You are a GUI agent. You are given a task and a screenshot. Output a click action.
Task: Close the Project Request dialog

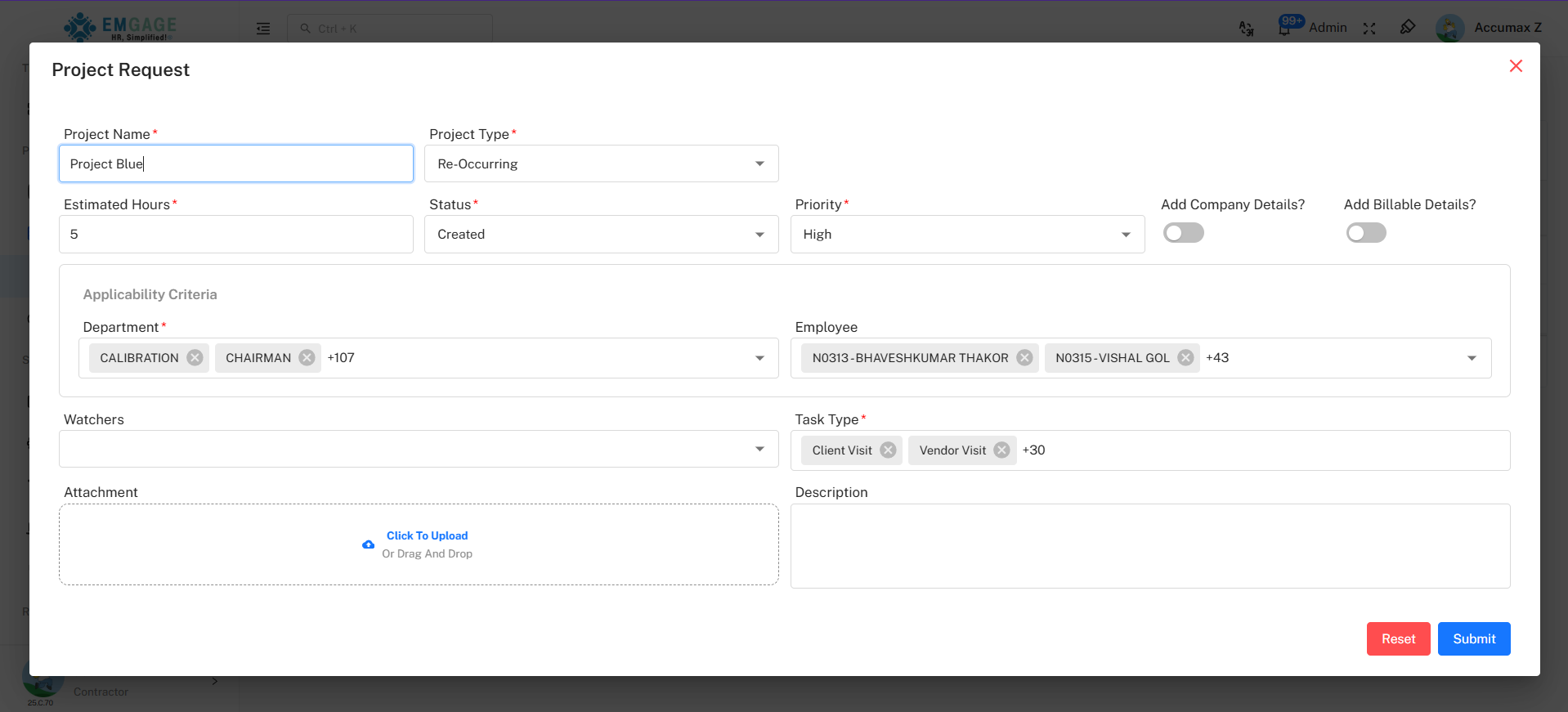tap(1515, 66)
